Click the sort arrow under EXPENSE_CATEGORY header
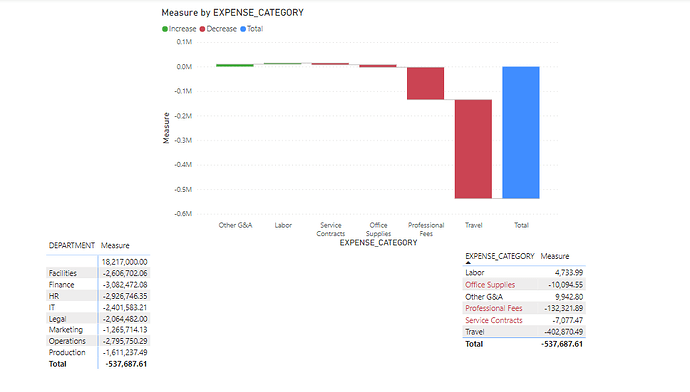Image resolution: width=690 pixels, height=392 pixels. 468,263
